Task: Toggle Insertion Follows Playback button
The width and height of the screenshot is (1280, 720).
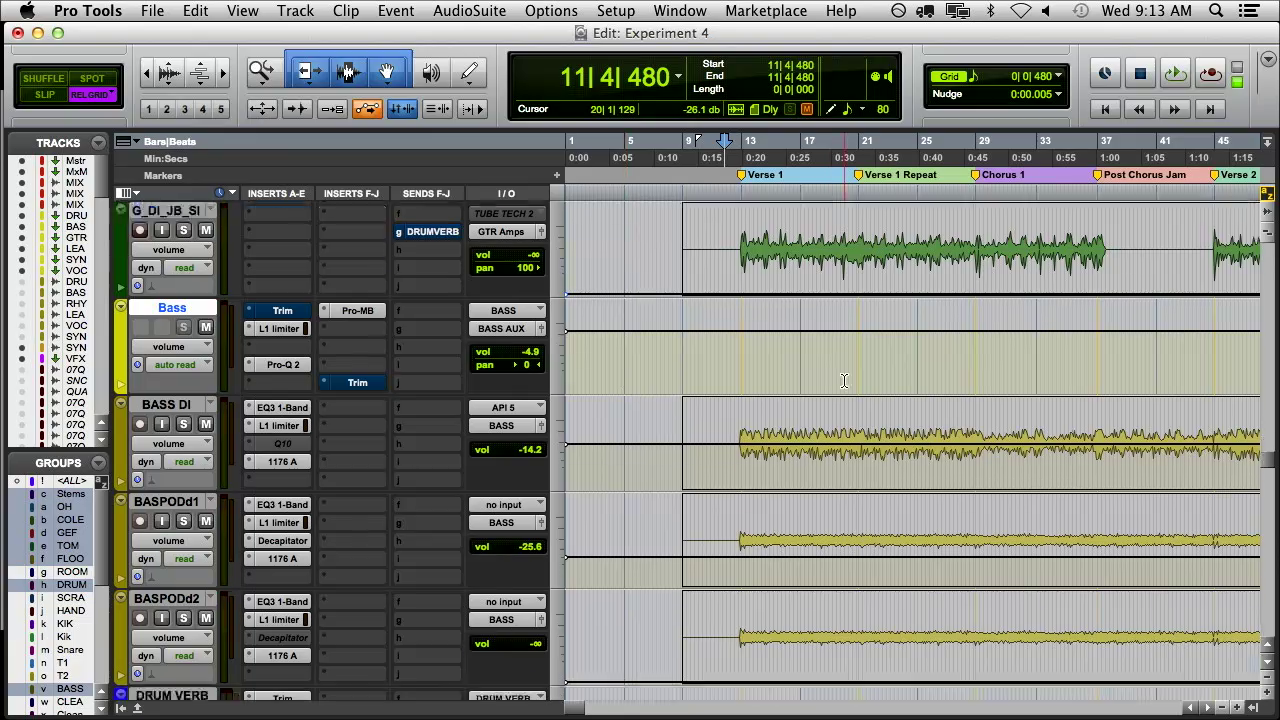Action: 472,109
